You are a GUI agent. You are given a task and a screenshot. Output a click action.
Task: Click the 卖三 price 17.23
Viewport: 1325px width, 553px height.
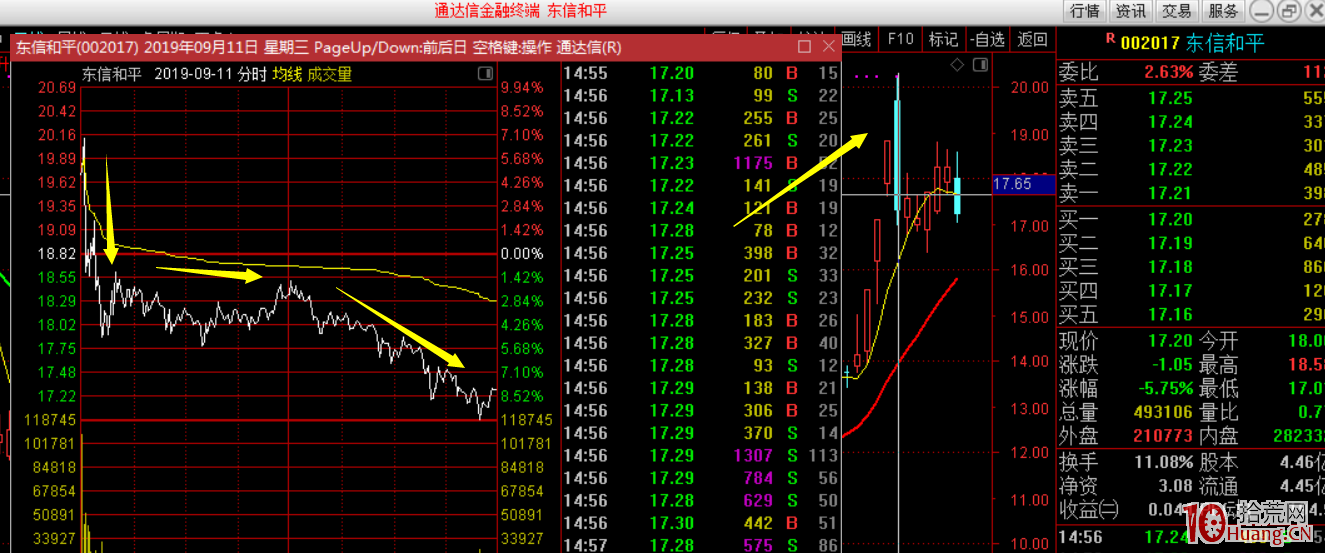point(1170,146)
